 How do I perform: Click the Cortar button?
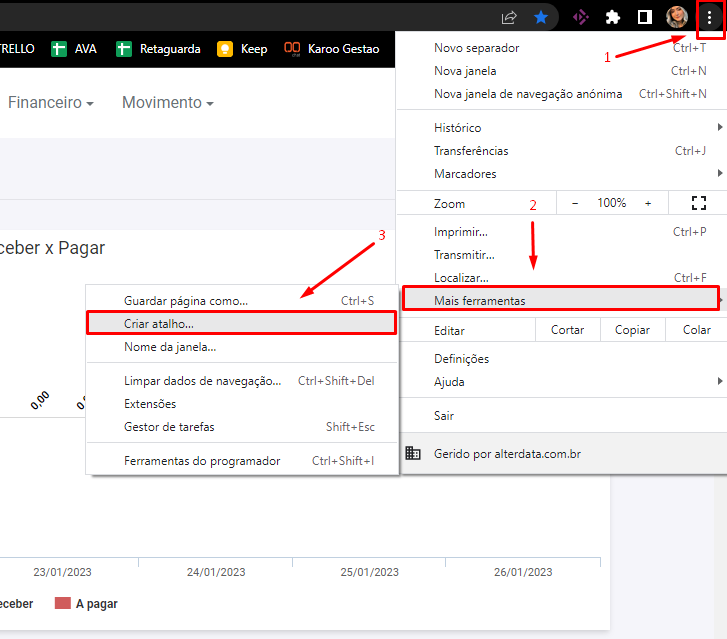pyautogui.click(x=568, y=330)
